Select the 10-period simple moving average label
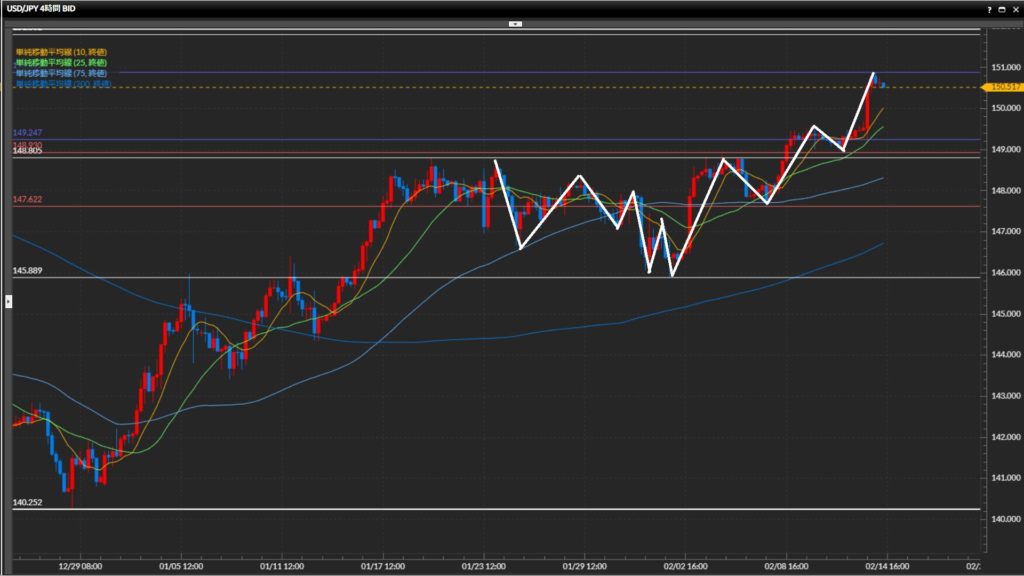 [62, 51]
